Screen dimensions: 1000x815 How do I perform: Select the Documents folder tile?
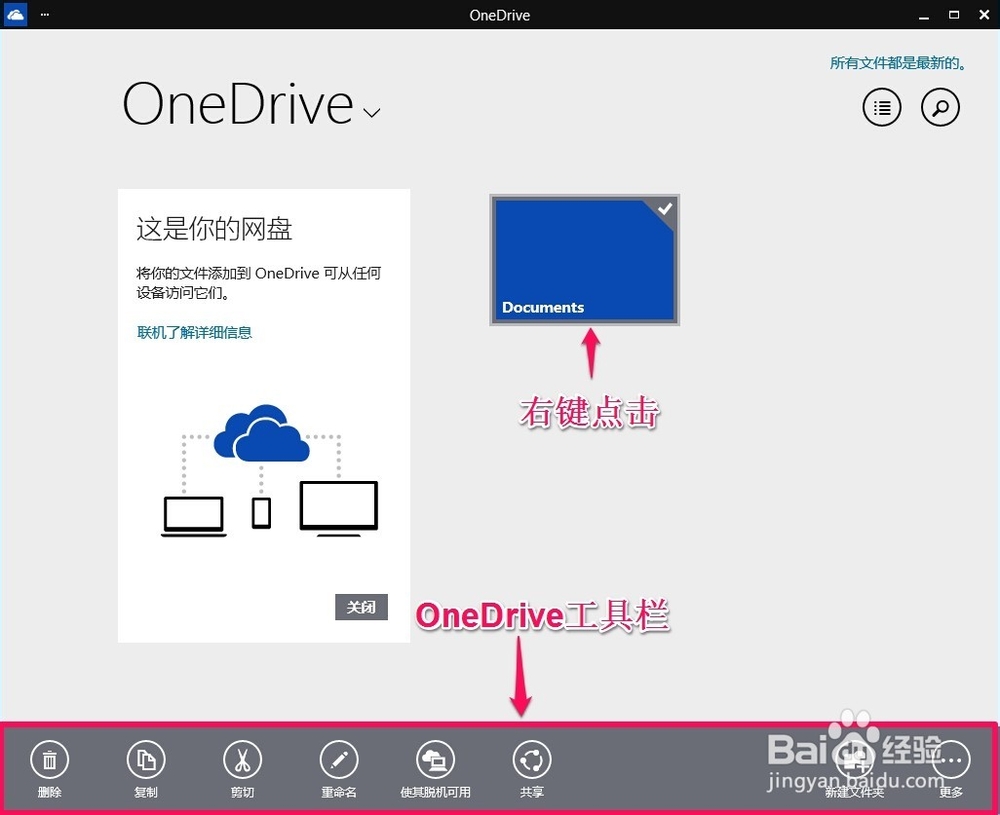click(x=584, y=260)
